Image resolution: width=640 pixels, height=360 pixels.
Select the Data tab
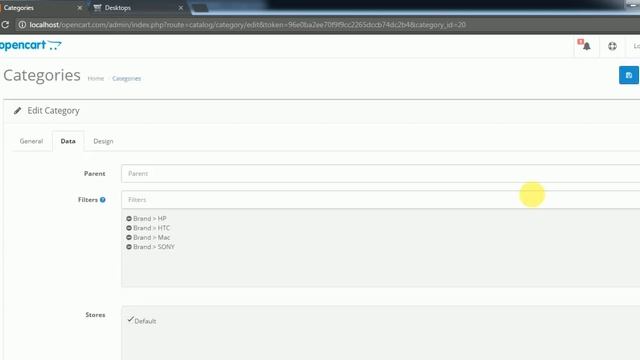tap(68, 141)
